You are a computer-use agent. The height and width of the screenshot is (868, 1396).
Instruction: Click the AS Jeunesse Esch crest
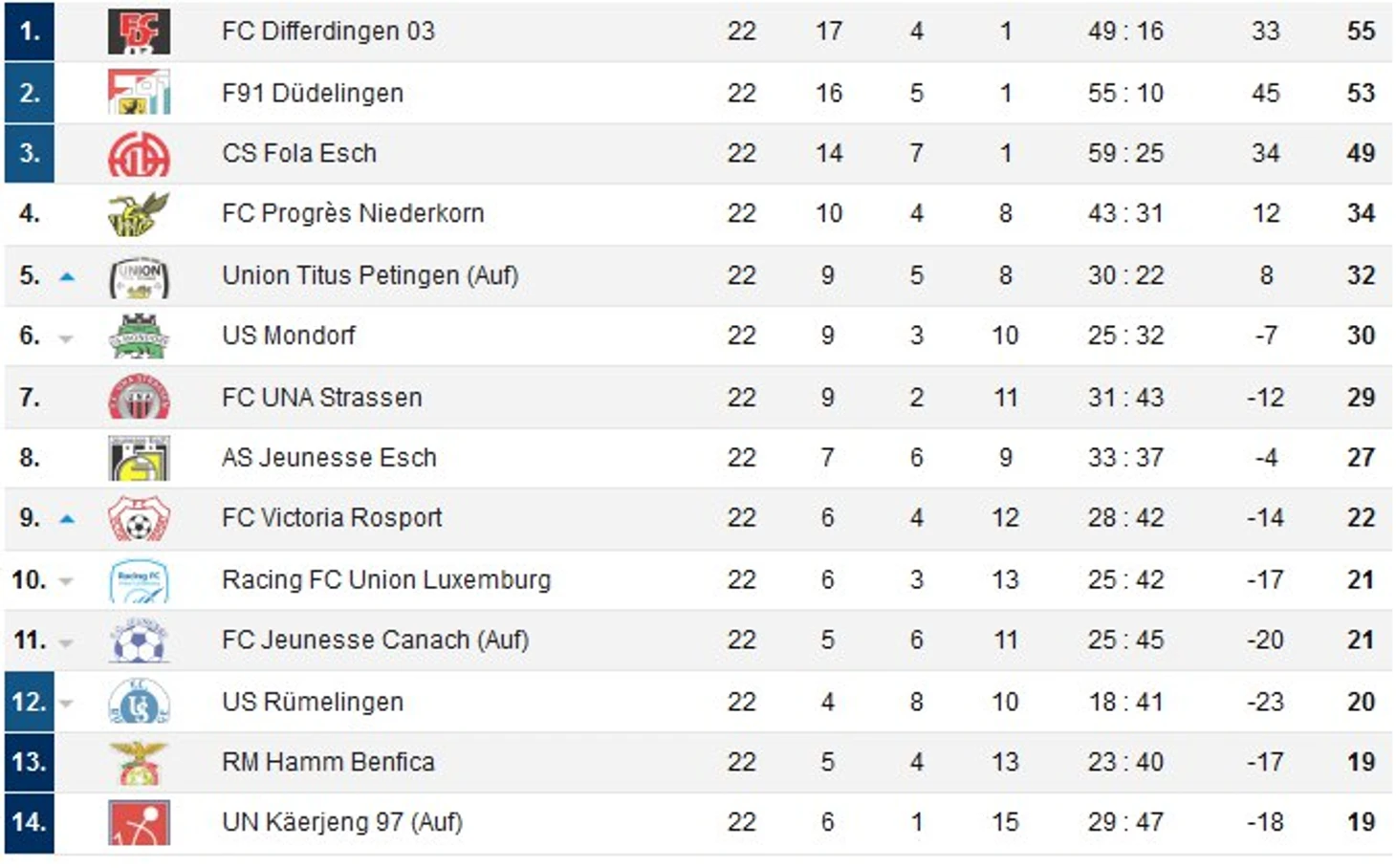(139, 458)
